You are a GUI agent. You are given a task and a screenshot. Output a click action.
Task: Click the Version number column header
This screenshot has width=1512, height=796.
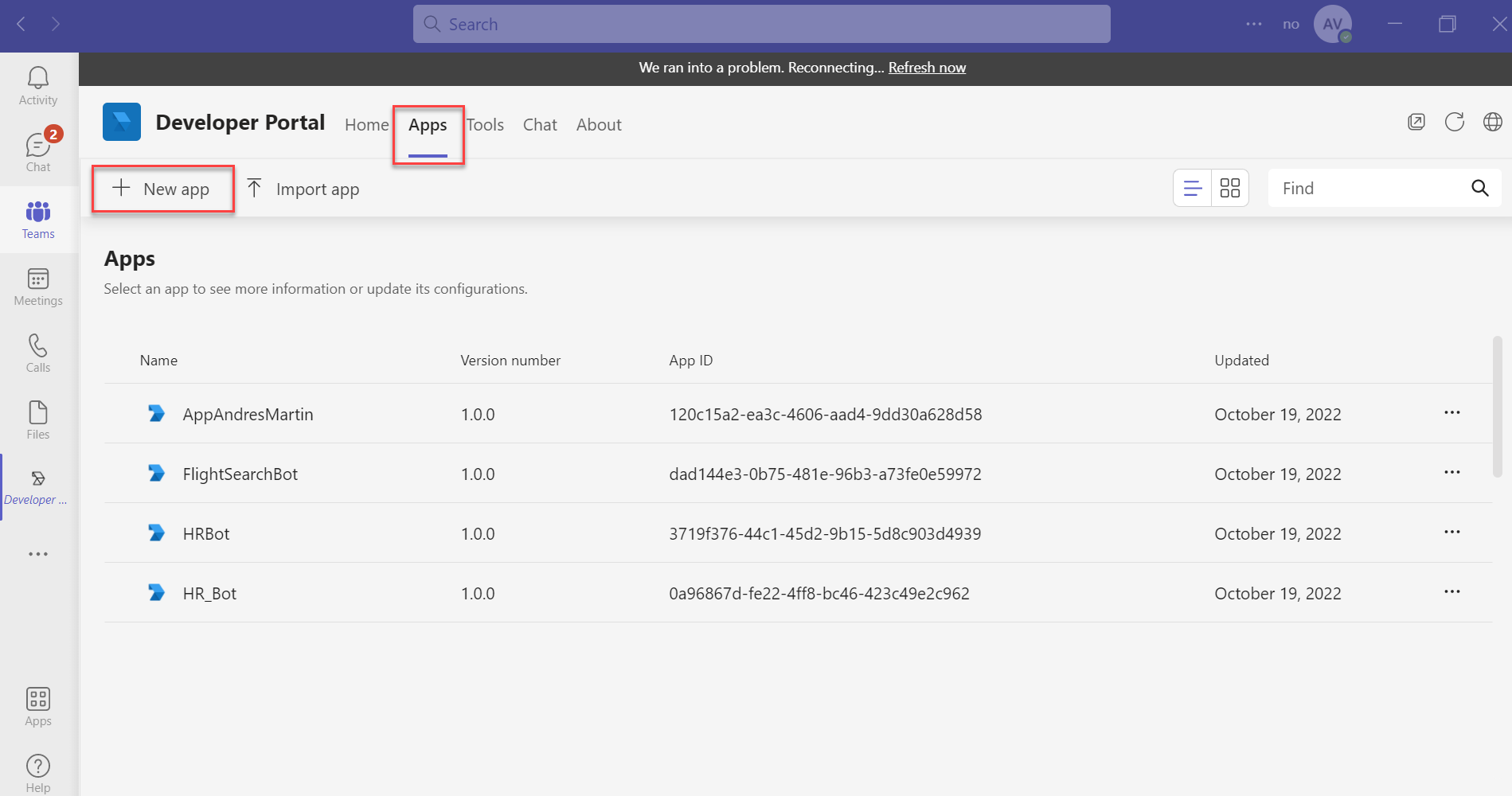[510, 361]
